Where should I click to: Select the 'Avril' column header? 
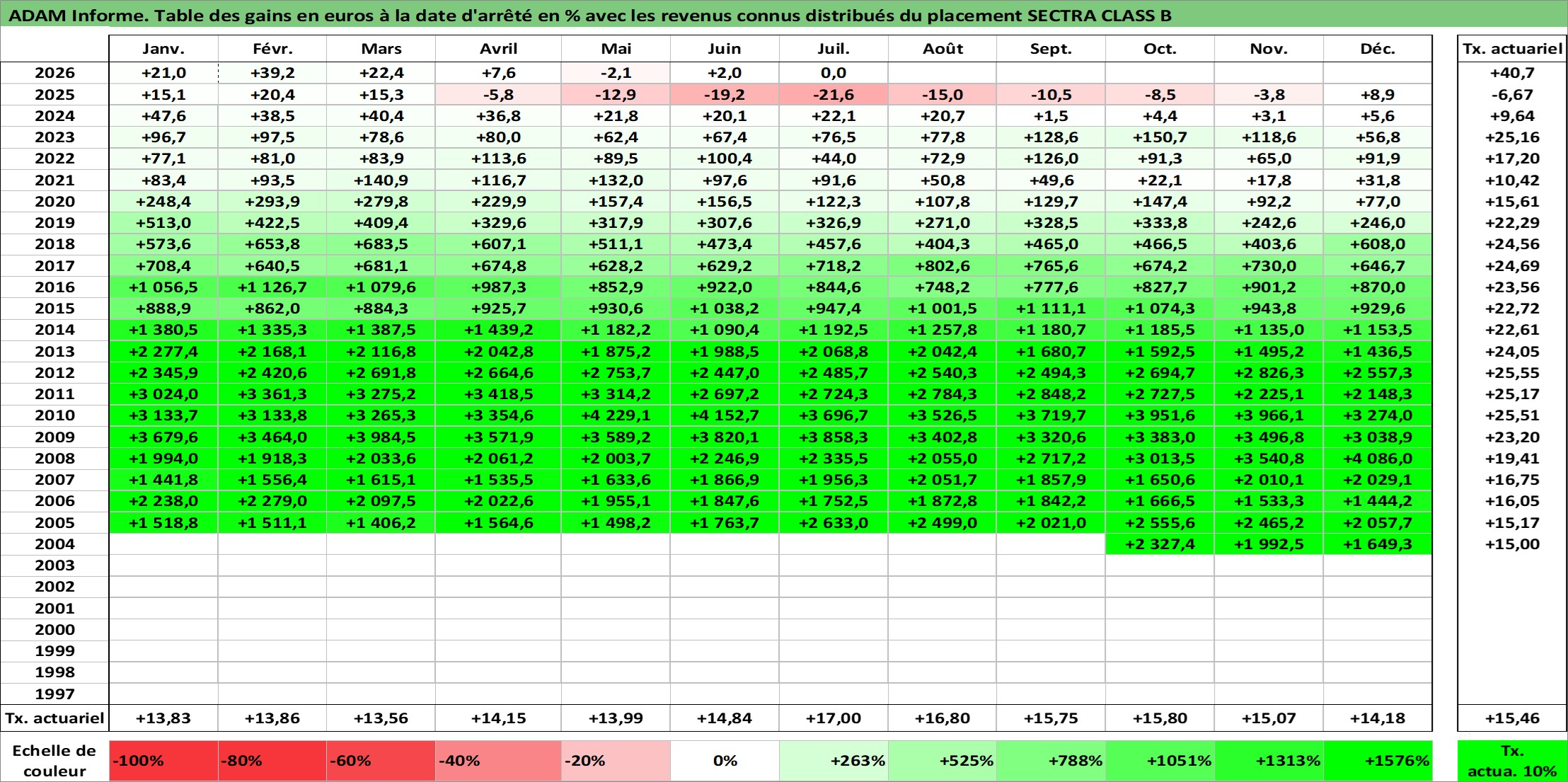point(498,49)
